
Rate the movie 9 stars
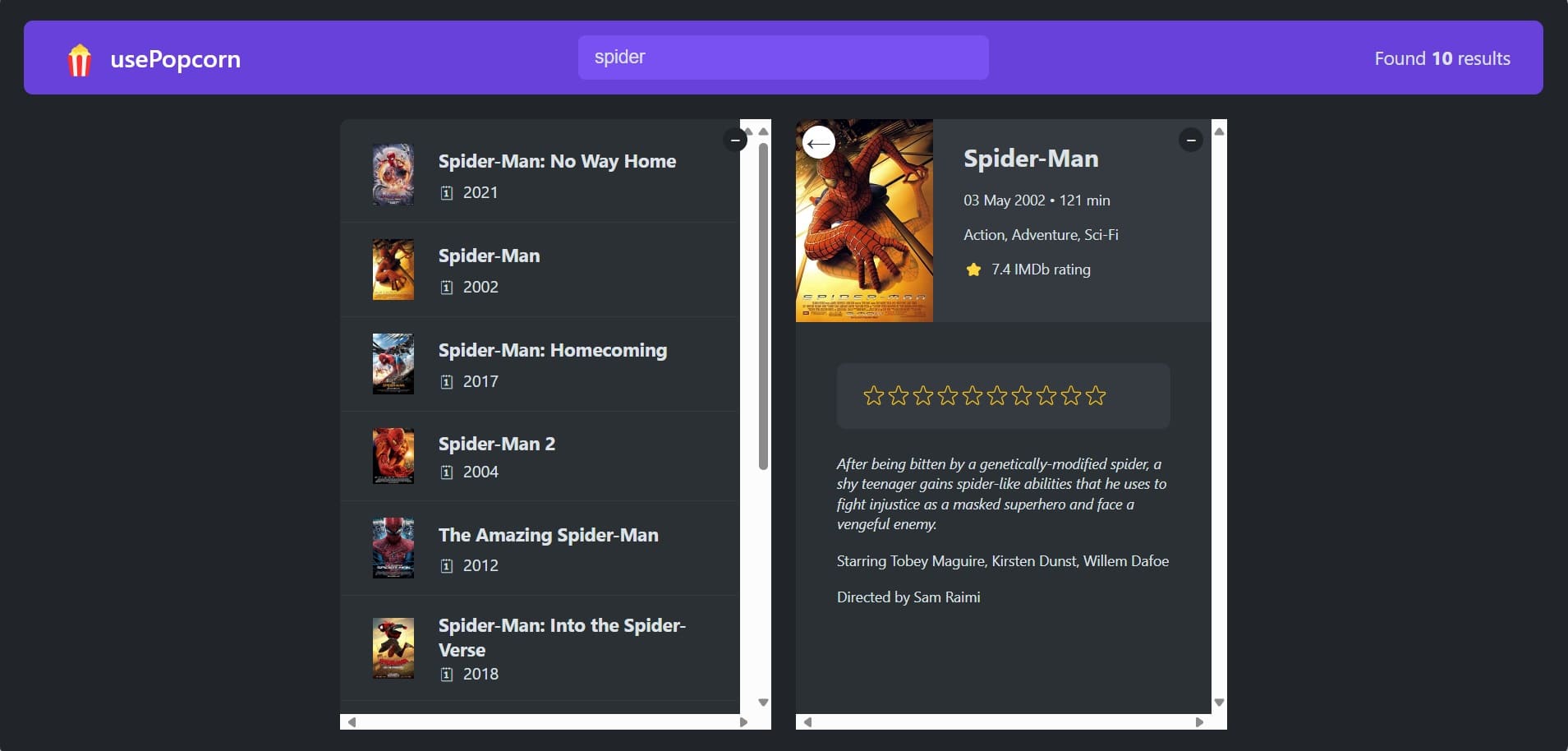(1071, 396)
